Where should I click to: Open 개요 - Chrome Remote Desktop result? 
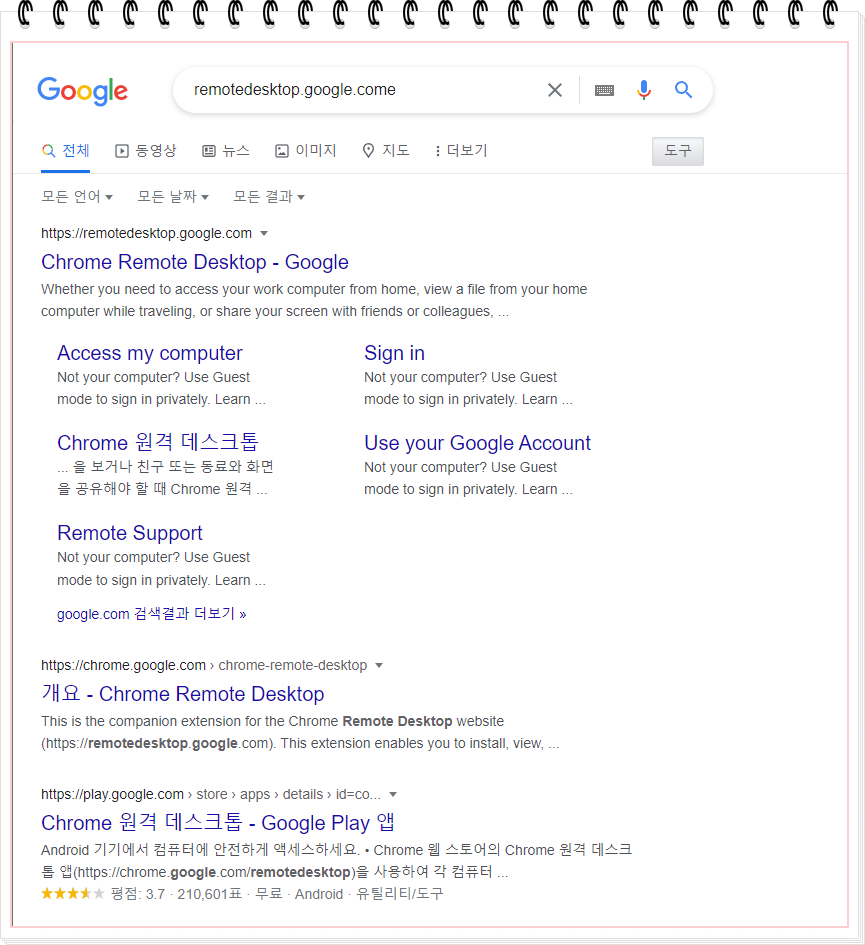[183, 694]
